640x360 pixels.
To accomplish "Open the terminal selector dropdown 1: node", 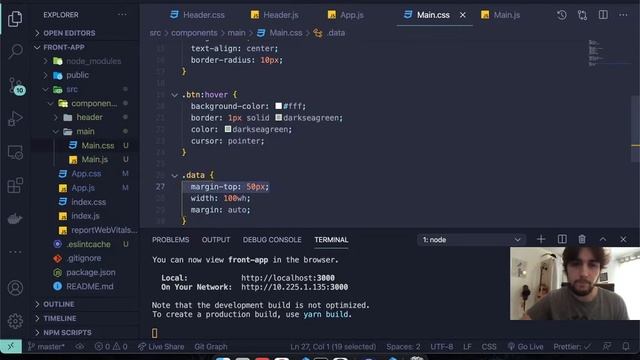I will pyautogui.click(x=471, y=240).
